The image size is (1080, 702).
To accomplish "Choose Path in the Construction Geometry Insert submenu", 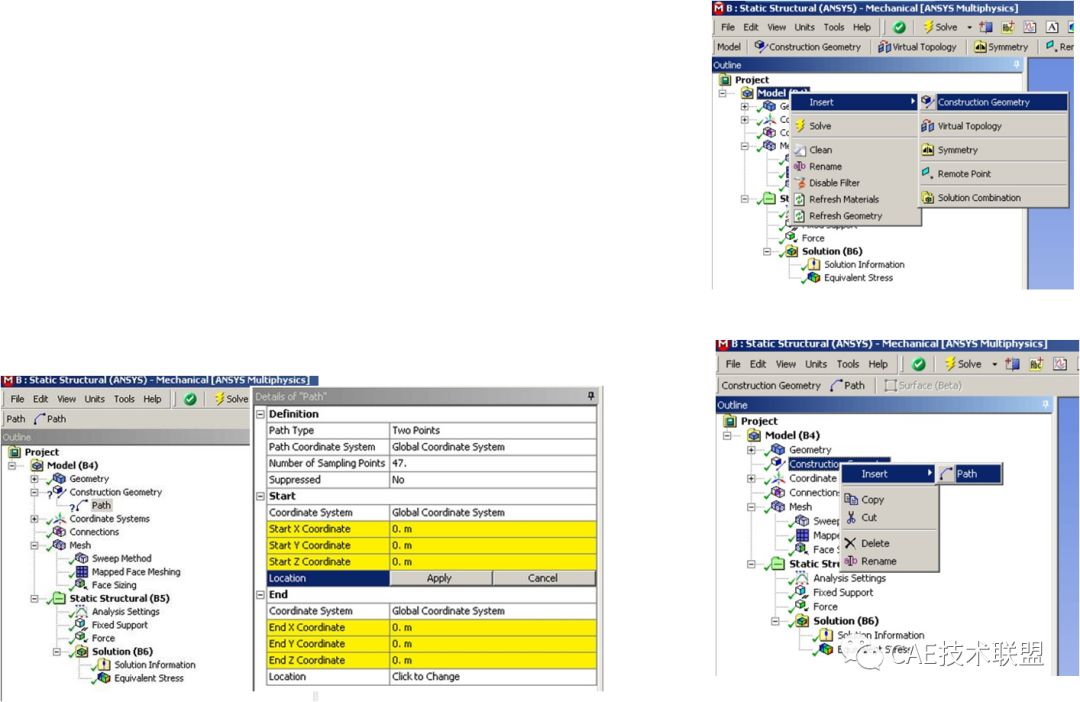I will point(969,474).
